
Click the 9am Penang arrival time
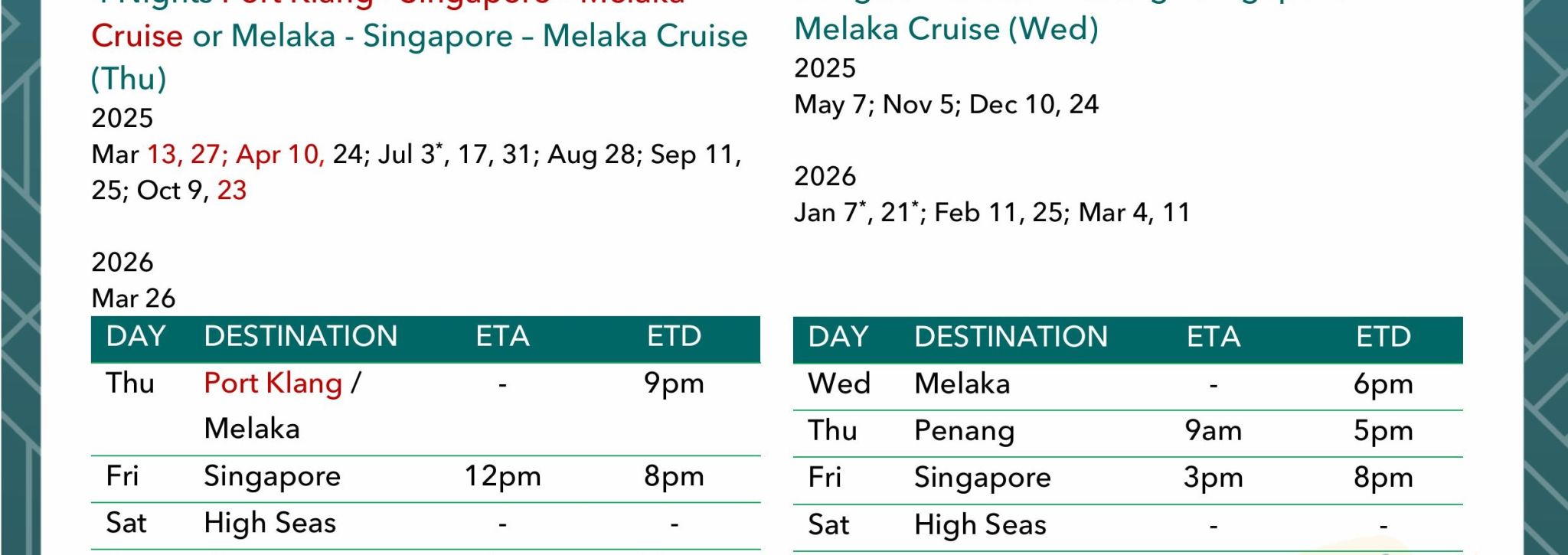tap(1213, 431)
